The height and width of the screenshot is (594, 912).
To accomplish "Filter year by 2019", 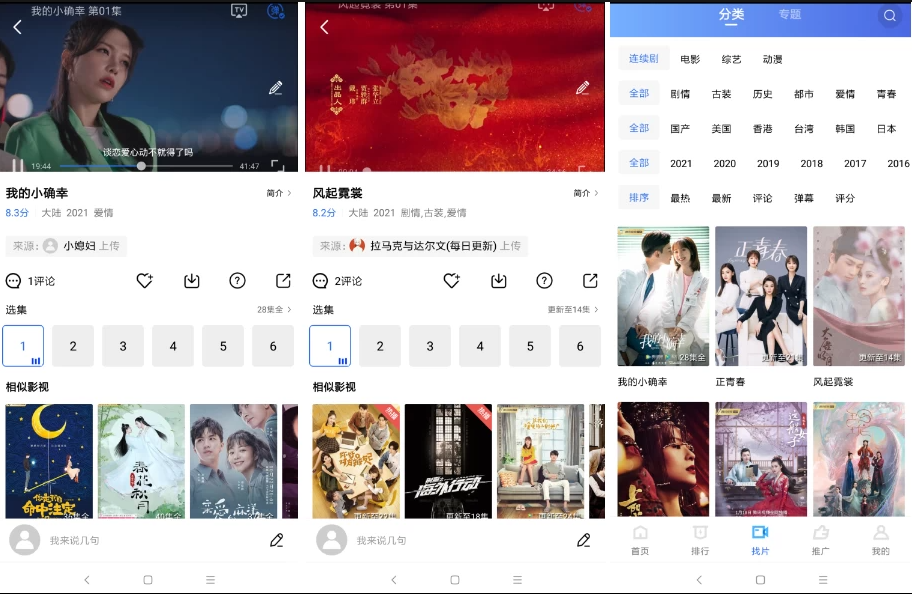I will pos(768,164).
